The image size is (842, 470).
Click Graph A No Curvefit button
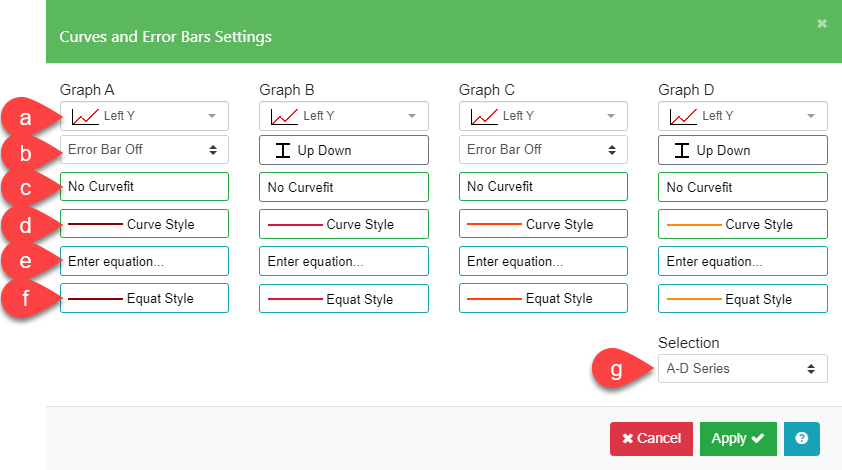tap(144, 187)
